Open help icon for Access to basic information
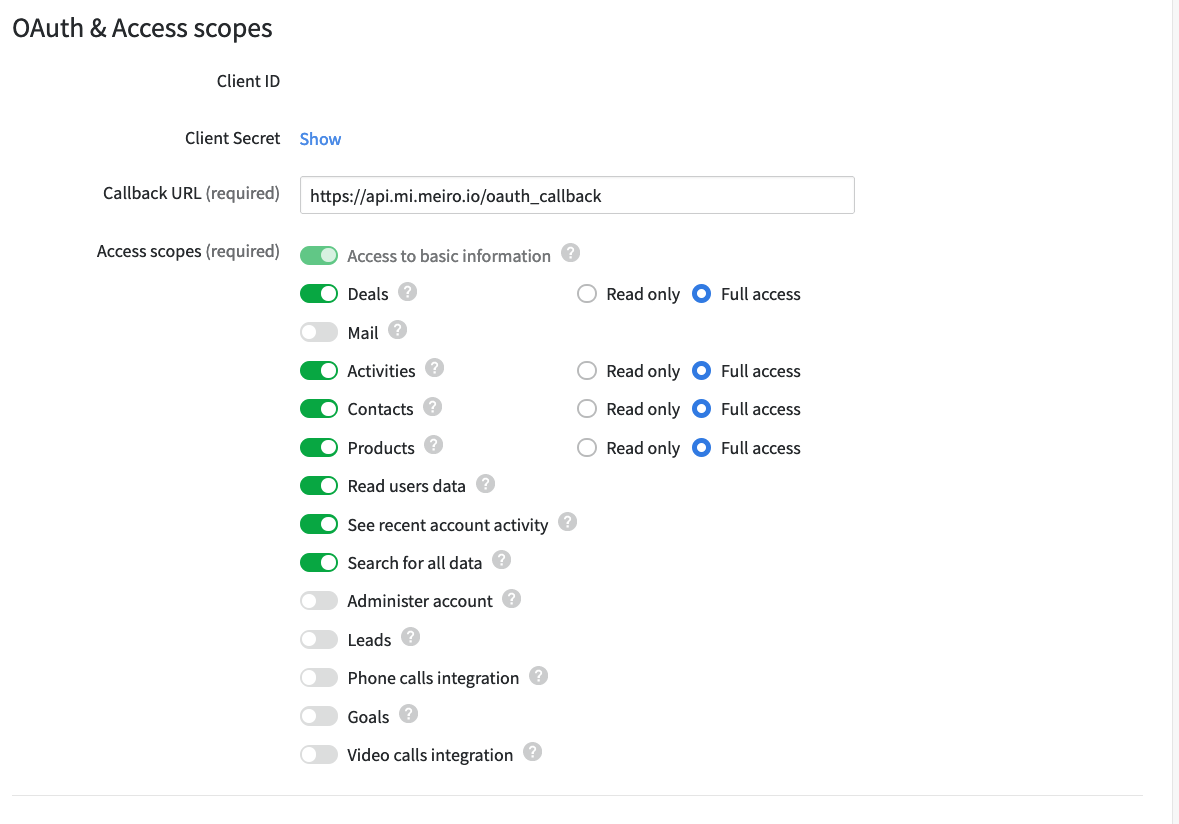The image size is (1179, 824). [x=571, y=253]
